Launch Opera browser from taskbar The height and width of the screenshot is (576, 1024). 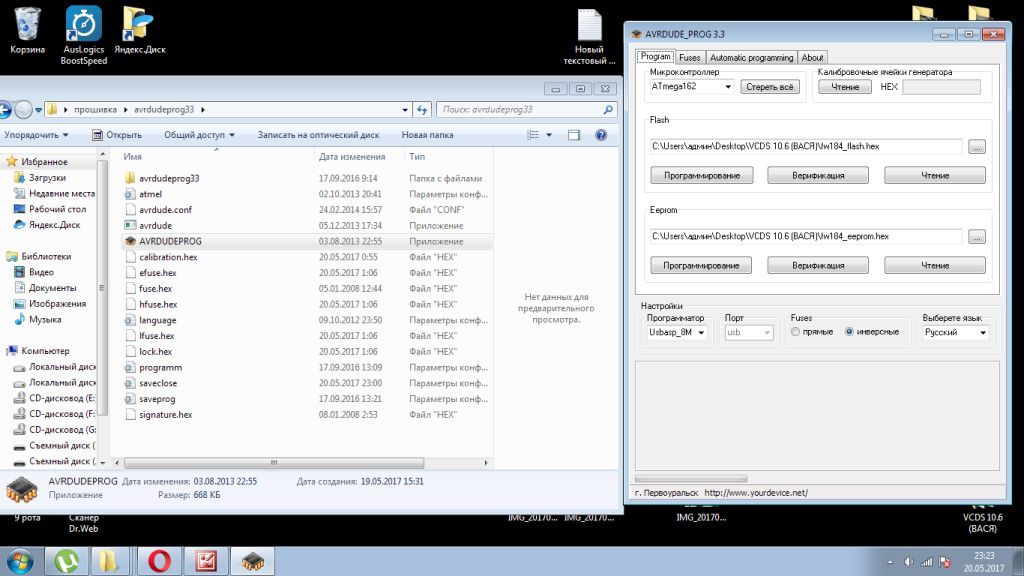click(x=159, y=561)
